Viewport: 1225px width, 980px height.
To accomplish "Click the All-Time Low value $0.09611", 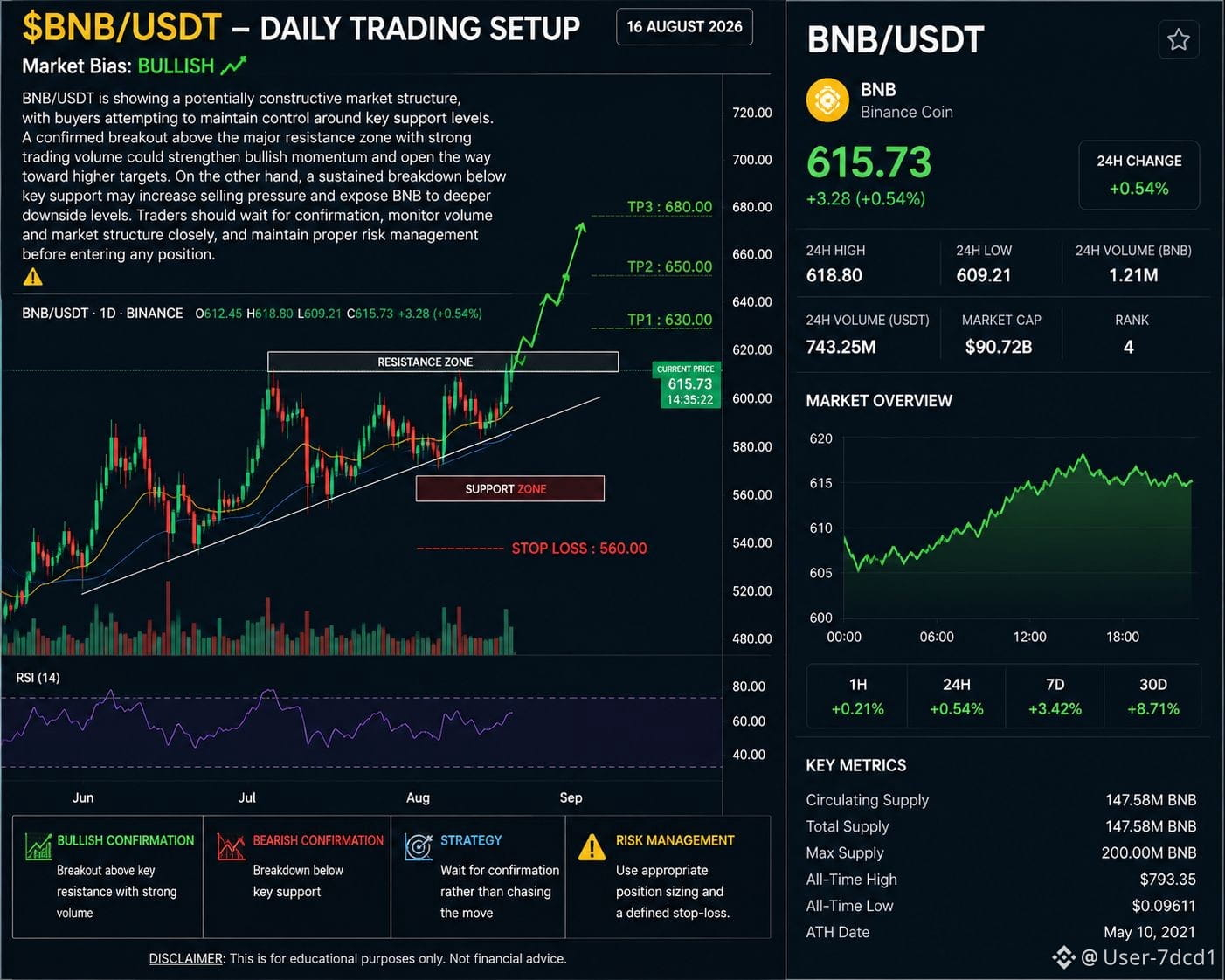I will [1164, 906].
